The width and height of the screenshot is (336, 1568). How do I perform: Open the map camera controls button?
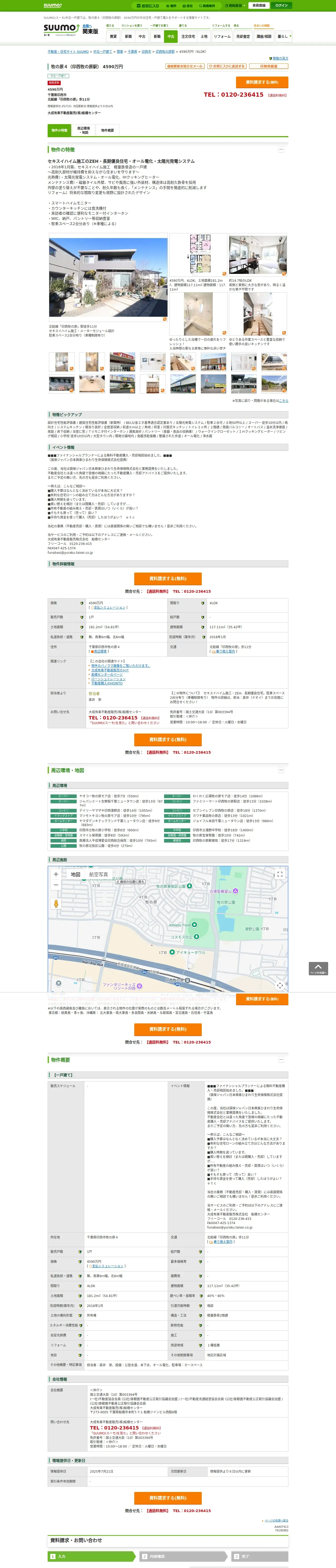280,985
